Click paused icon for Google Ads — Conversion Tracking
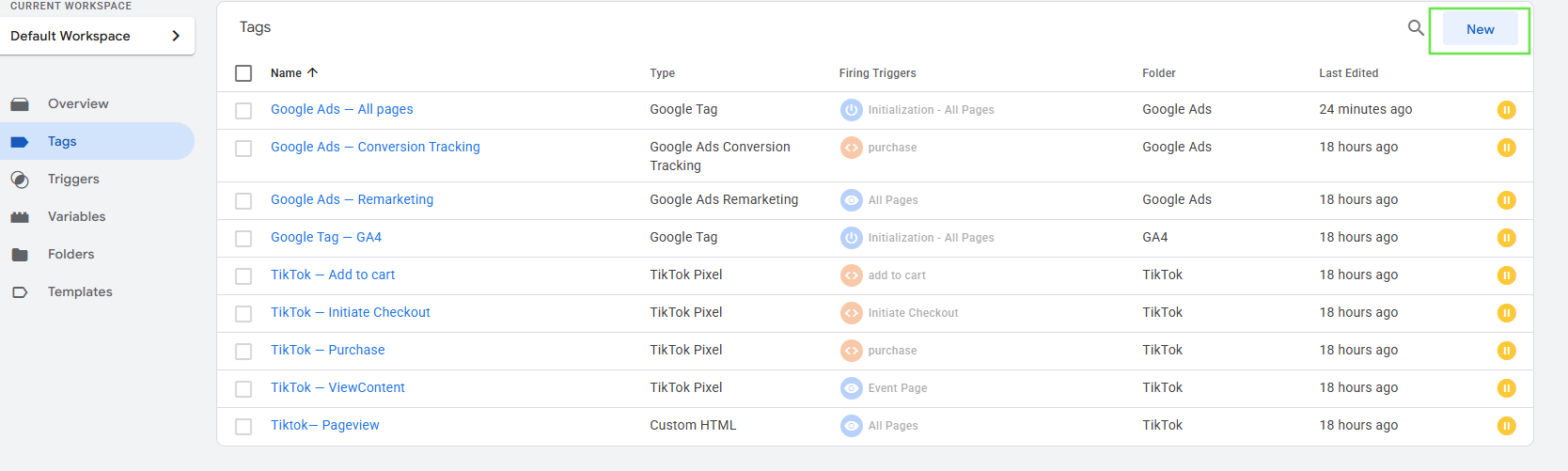Viewport: 1568px width, 471px height. click(x=1506, y=148)
